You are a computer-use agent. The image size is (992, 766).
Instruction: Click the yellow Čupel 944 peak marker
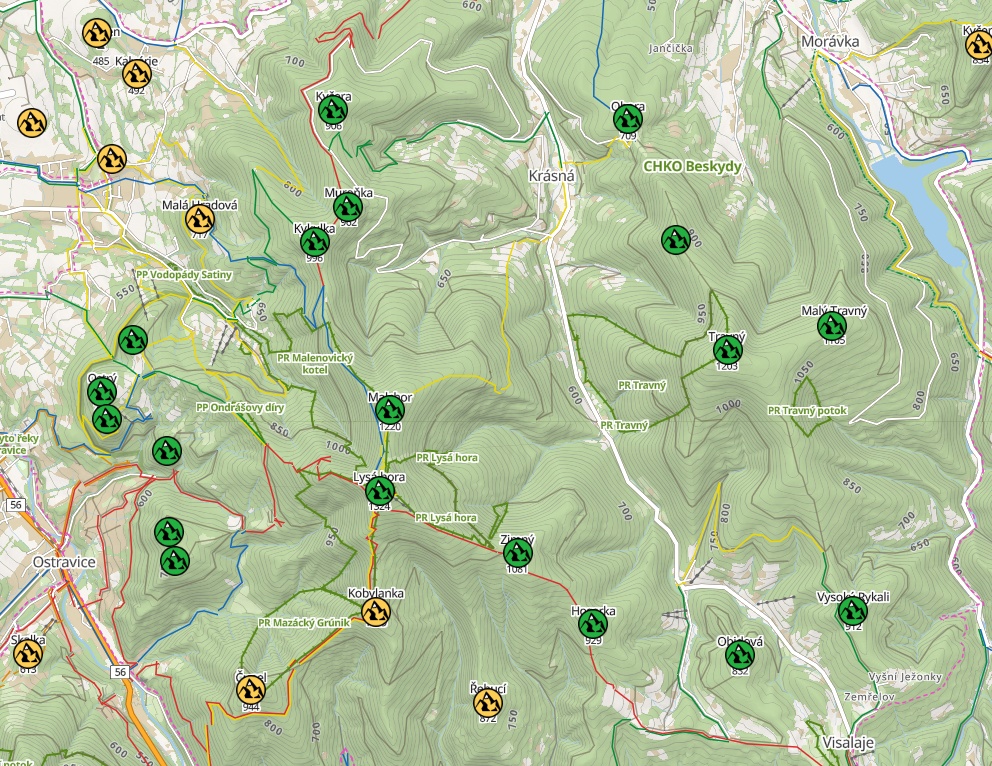[251, 690]
